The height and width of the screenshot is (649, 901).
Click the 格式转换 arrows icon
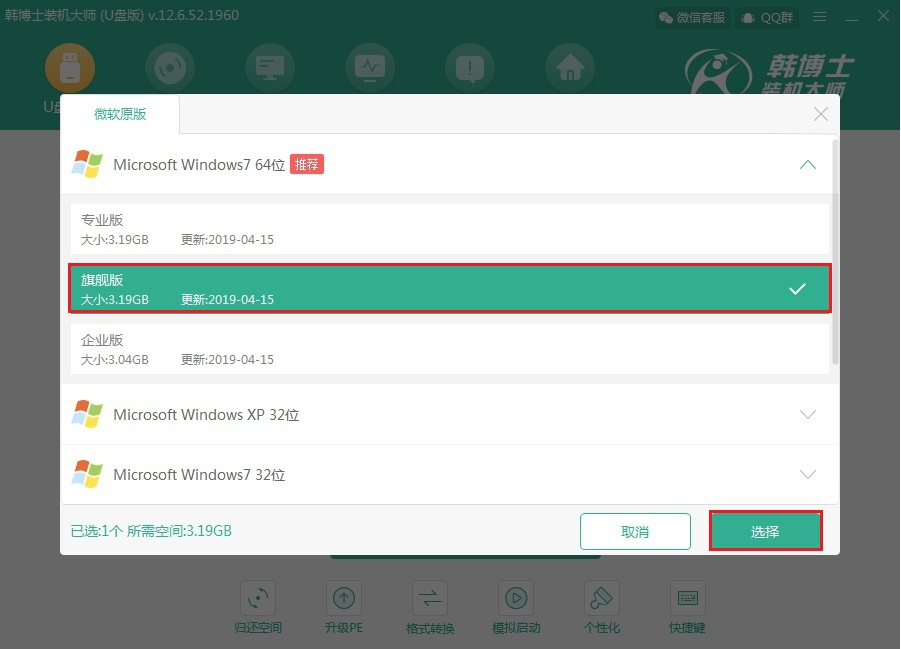coord(430,598)
